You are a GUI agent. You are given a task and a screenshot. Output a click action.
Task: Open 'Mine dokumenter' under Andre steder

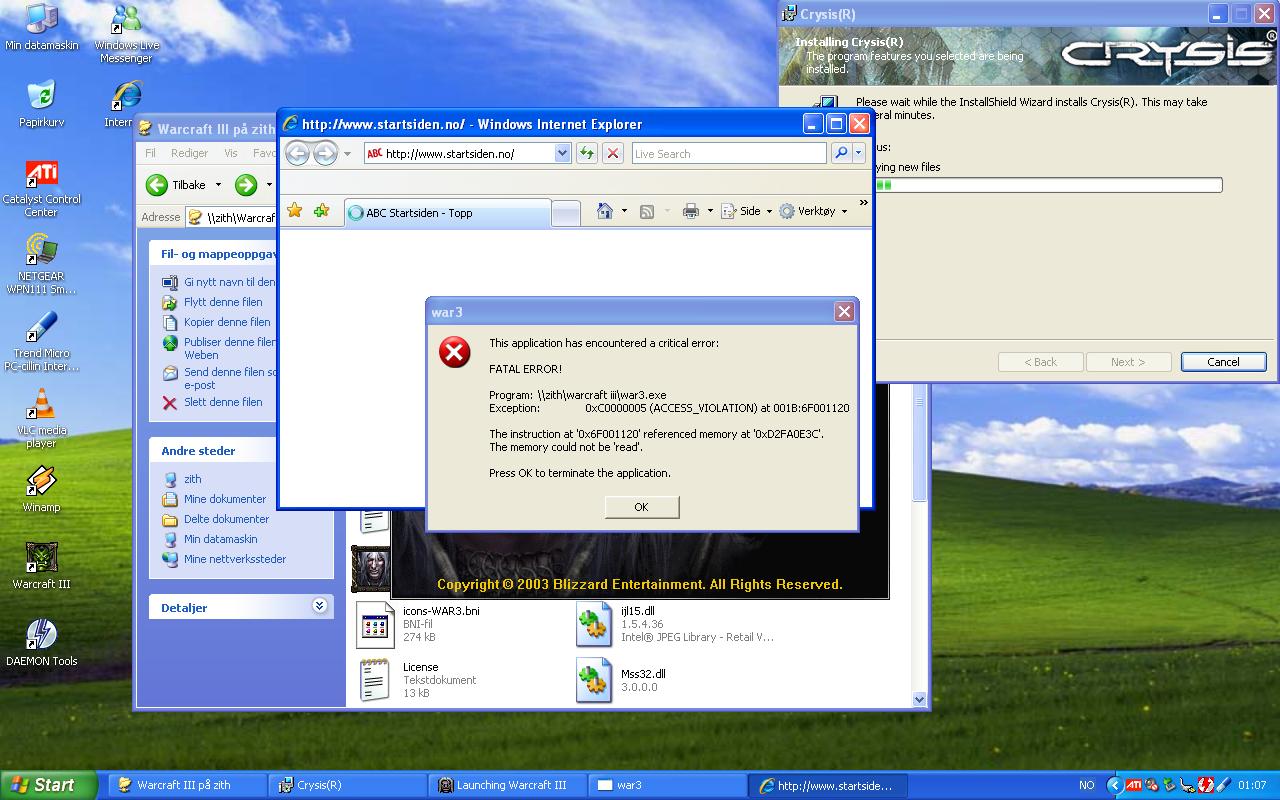225,499
